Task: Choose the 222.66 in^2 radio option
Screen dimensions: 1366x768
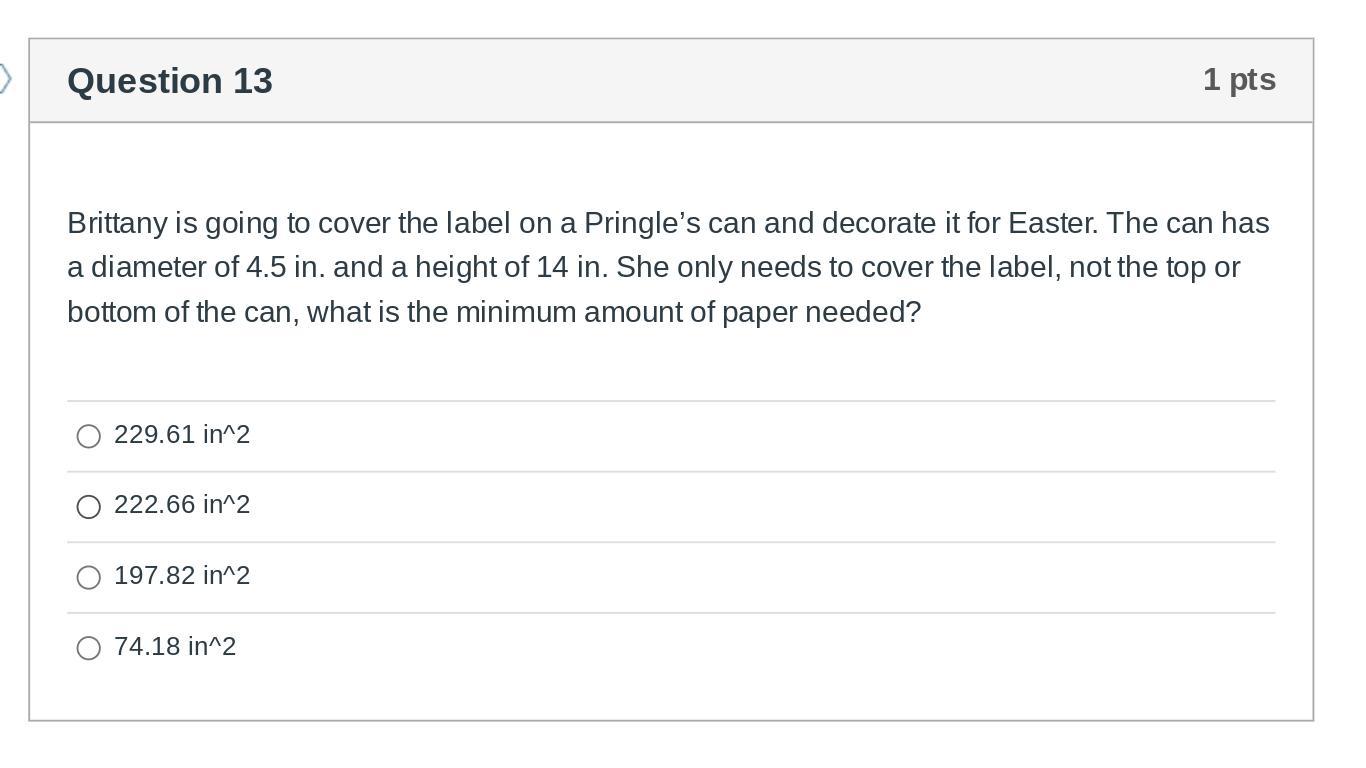Action: point(89,507)
